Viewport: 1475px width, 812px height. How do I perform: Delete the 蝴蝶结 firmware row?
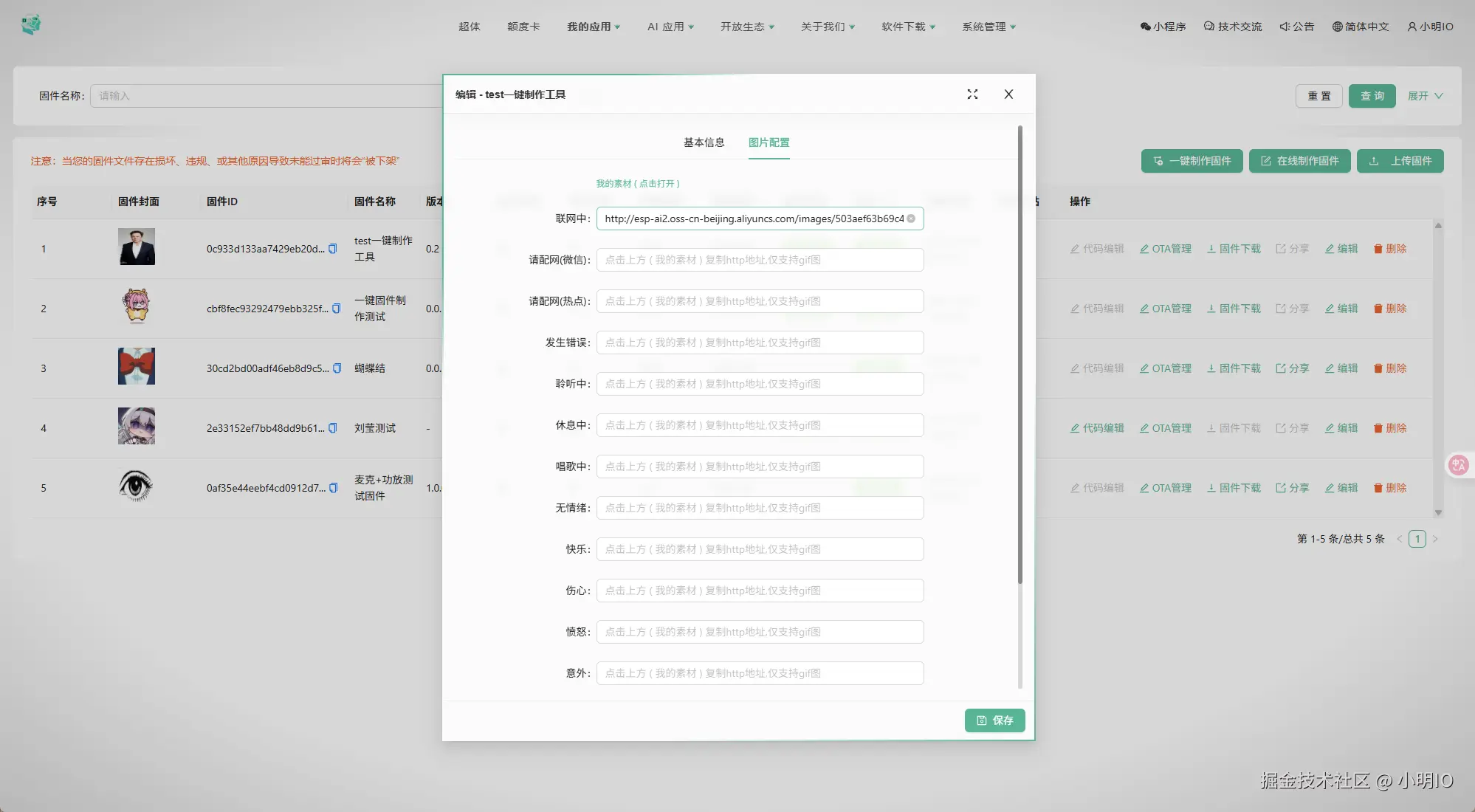[1390, 368]
